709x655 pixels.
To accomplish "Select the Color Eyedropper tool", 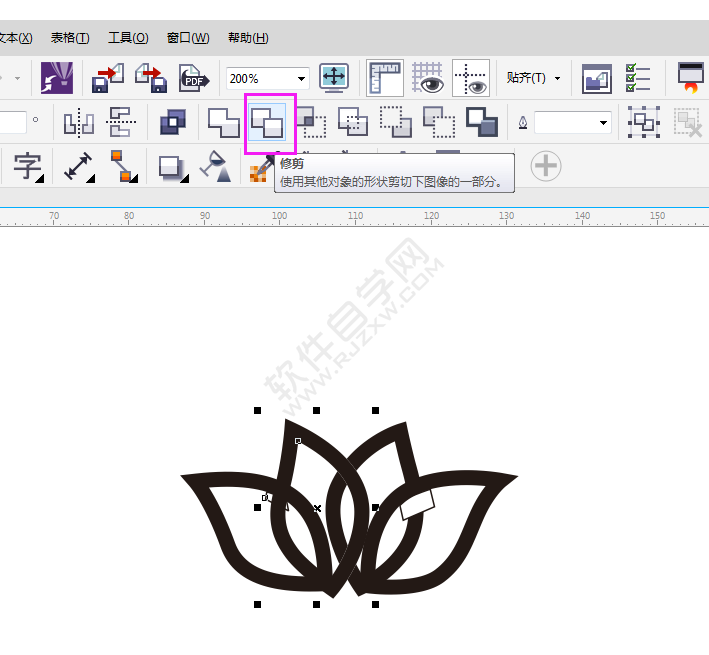I will pyautogui.click(x=261, y=169).
